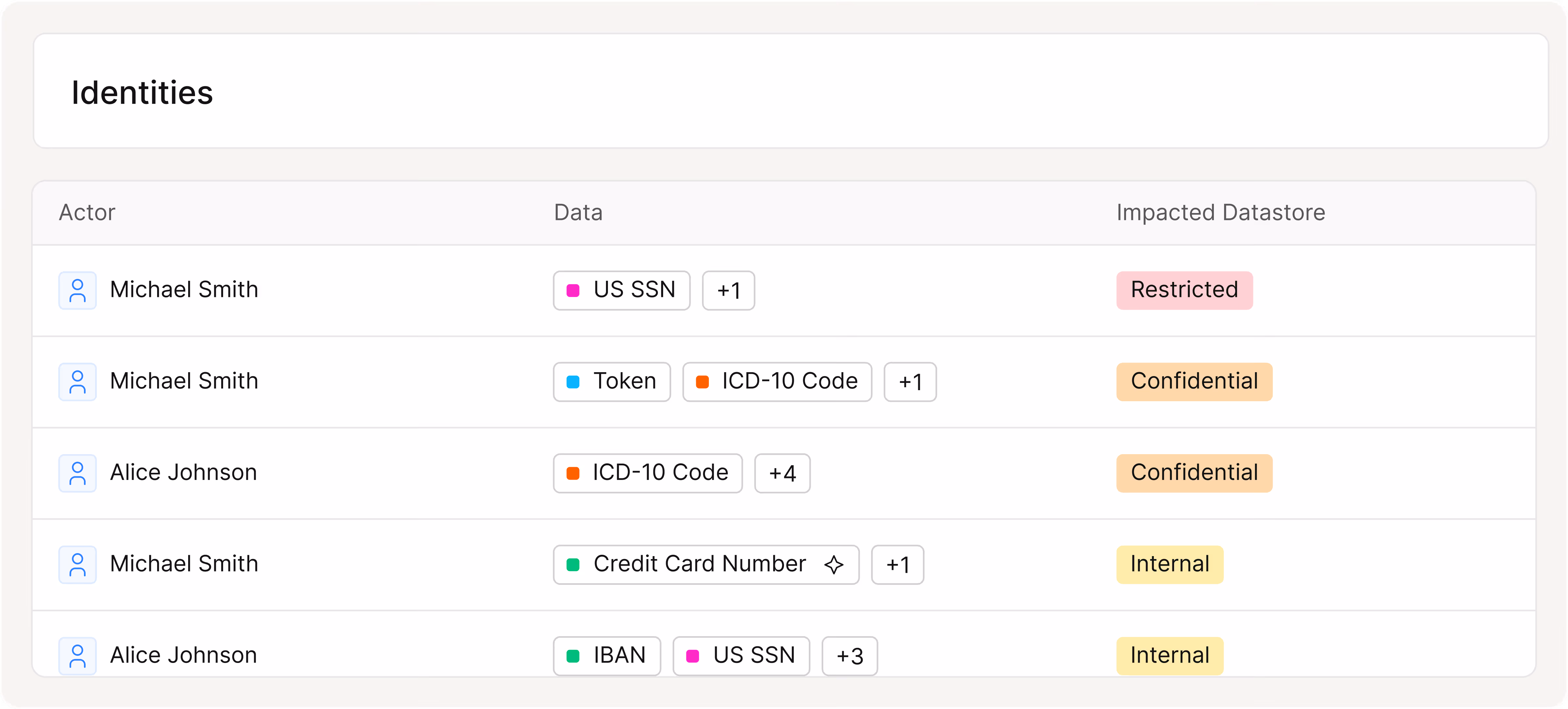The width and height of the screenshot is (1568, 709).
Task: Click the user icon in first Michael Smith row
Action: [x=77, y=290]
